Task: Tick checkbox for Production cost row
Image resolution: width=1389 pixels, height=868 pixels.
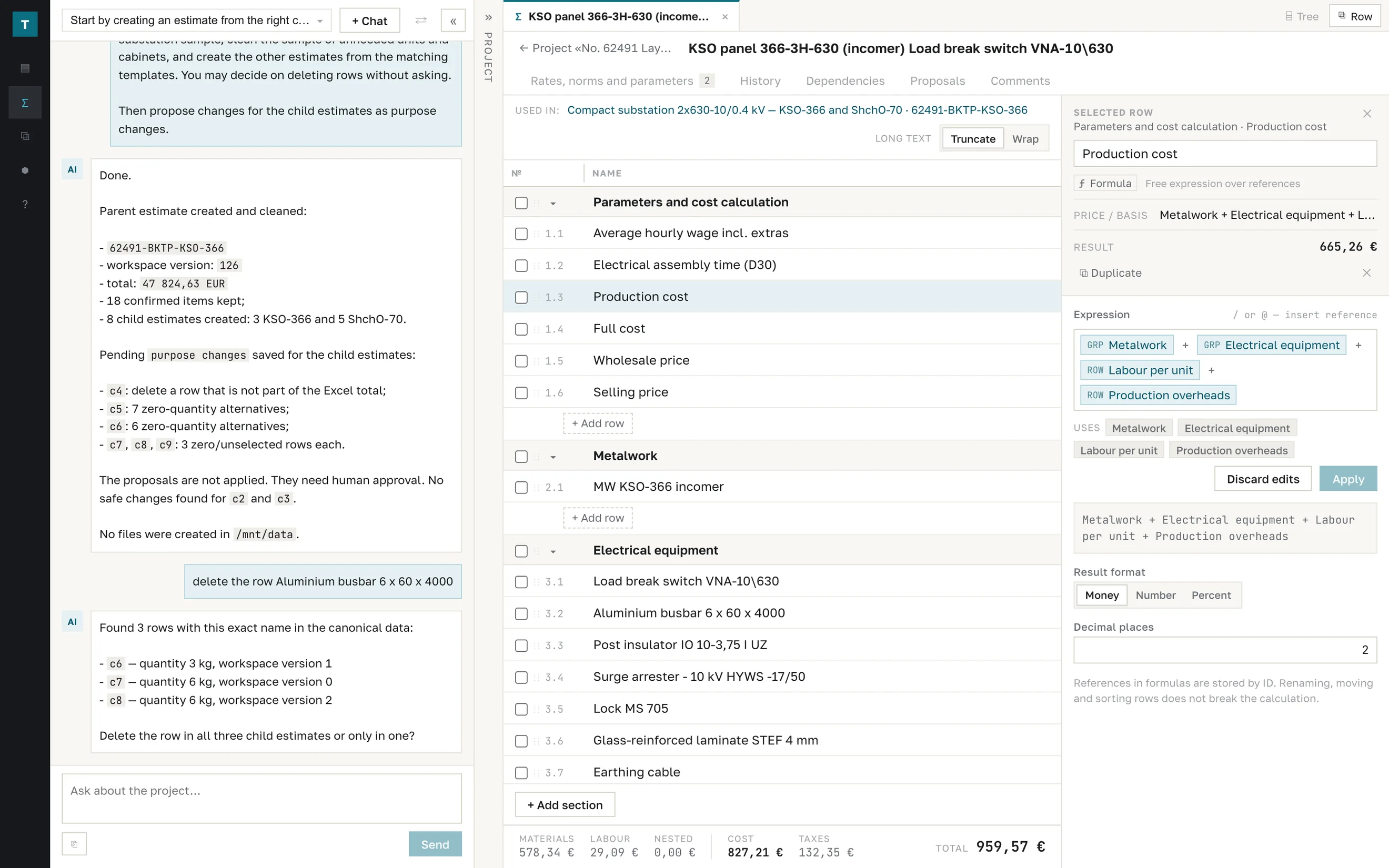Action: [x=521, y=297]
